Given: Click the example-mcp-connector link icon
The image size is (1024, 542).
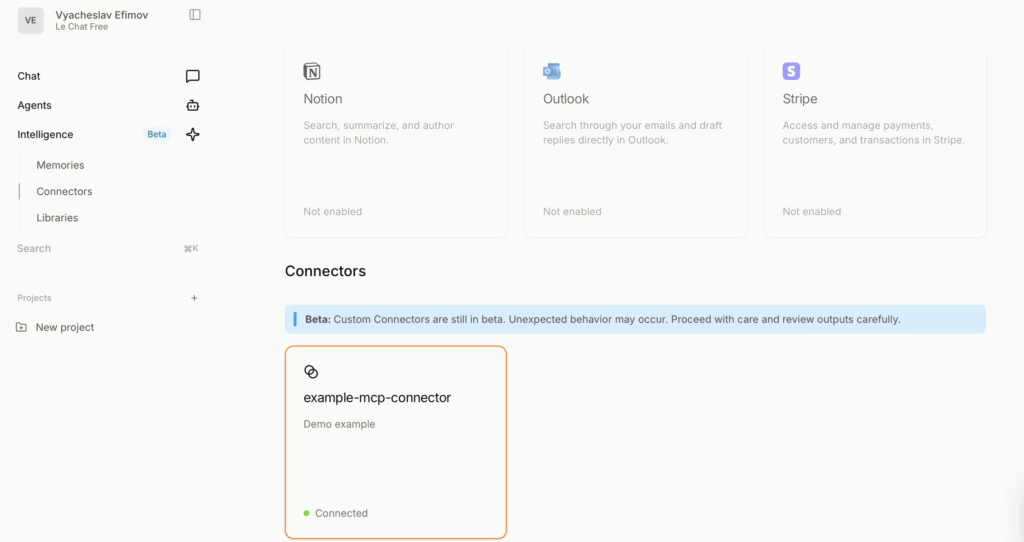Looking at the screenshot, I should point(311,371).
